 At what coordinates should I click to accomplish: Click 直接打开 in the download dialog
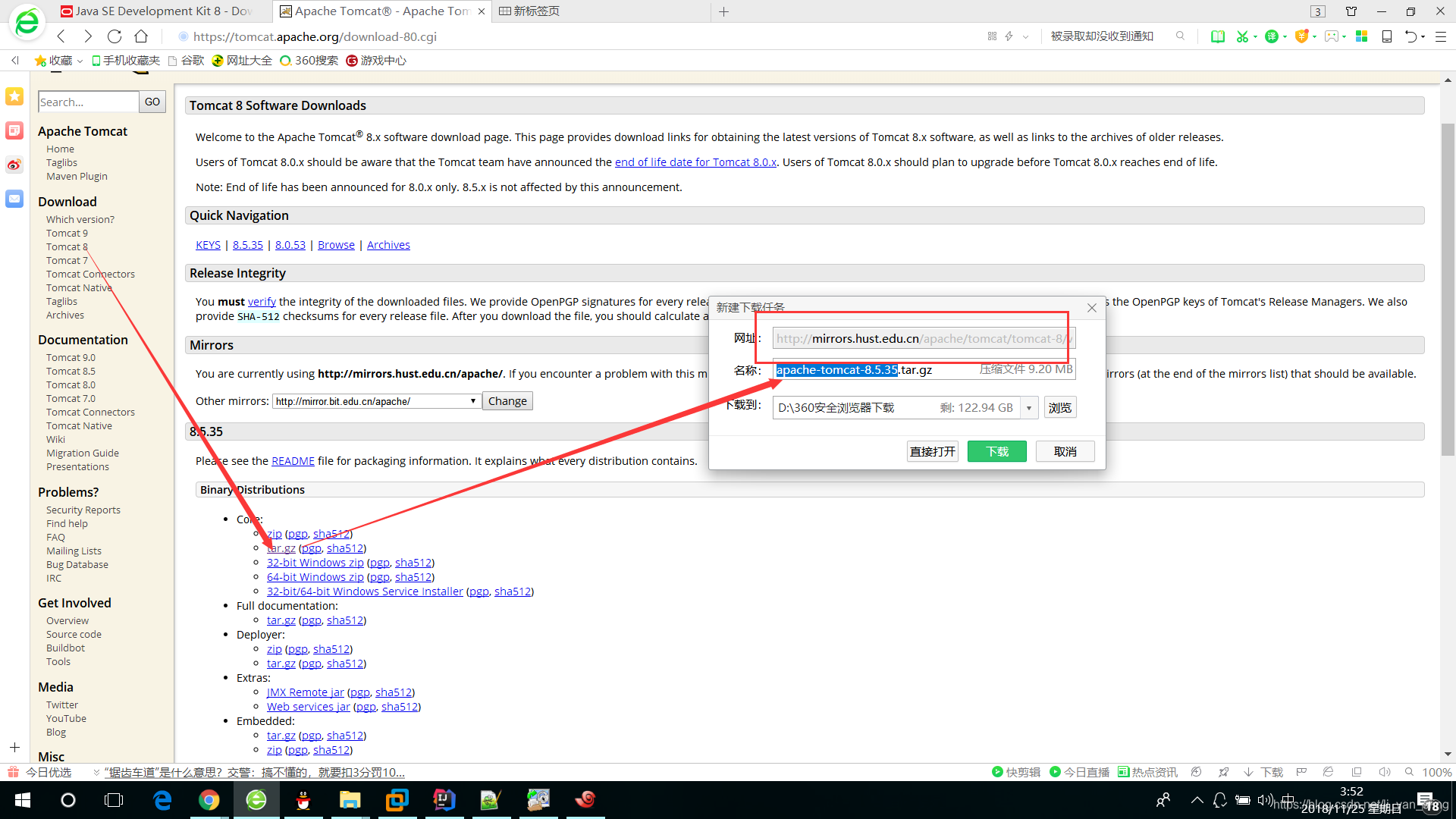pyautogui.click(x=933, y=451)
